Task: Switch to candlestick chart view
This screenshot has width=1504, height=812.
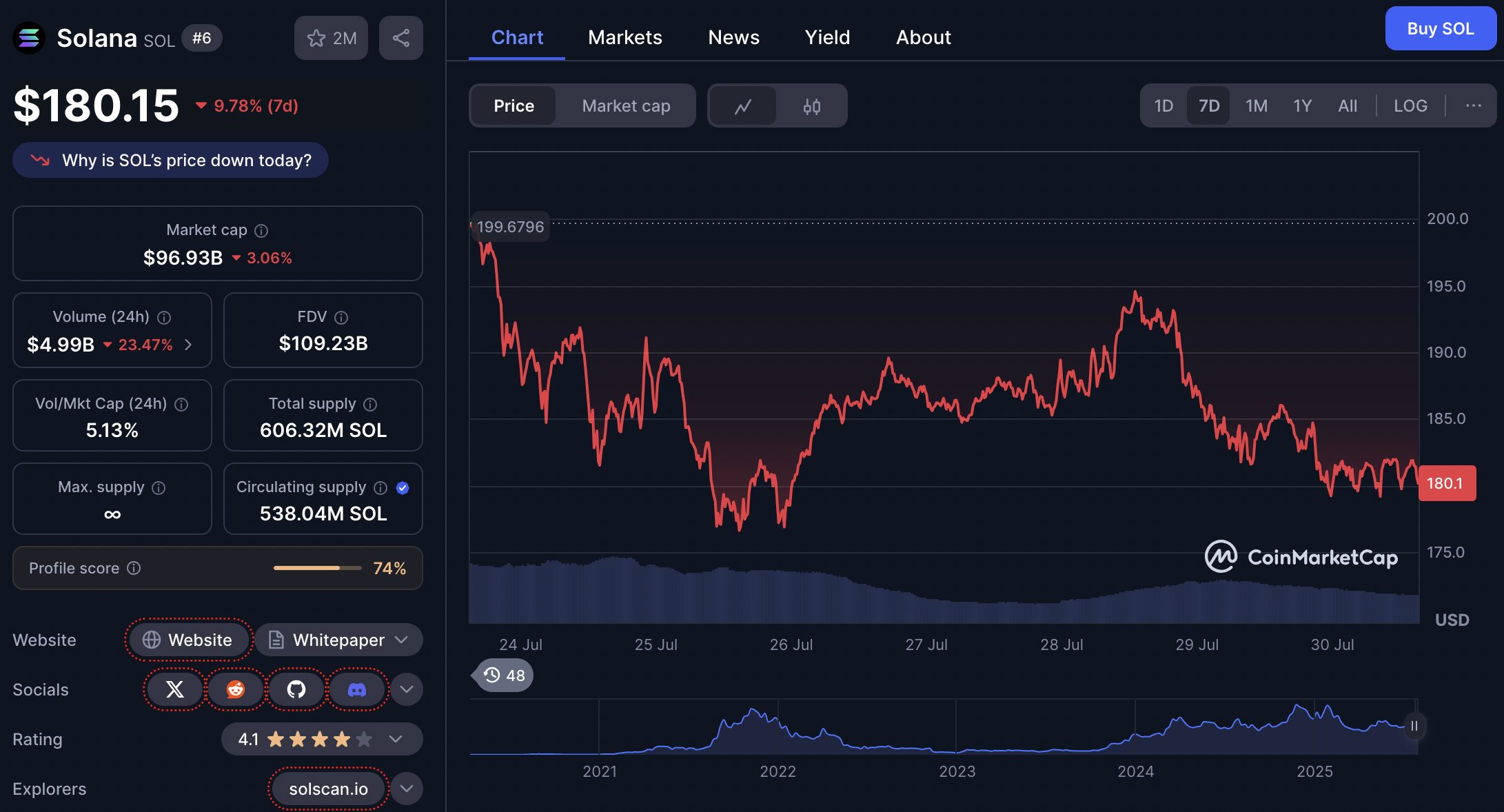Action: [x=812, y=106]
